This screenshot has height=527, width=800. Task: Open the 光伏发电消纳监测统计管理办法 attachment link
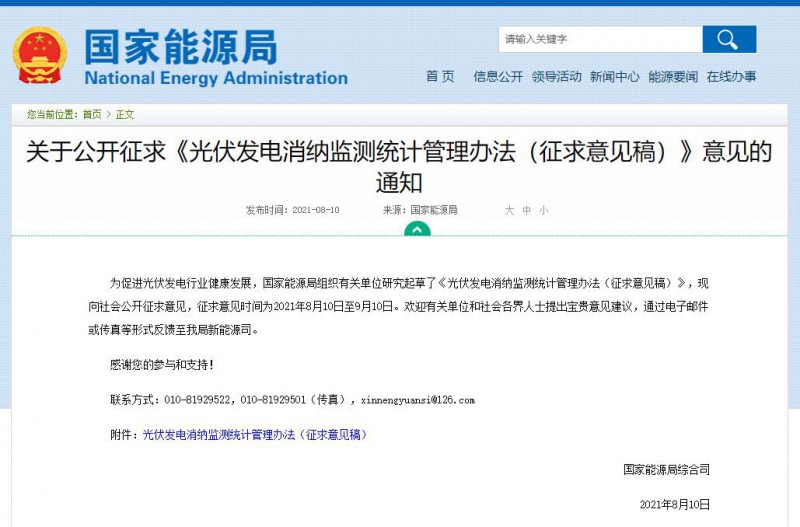(x=254, y=435)
